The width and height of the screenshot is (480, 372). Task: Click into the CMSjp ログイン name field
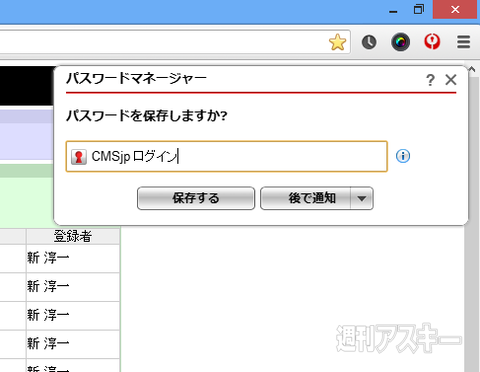coord(227,156)
